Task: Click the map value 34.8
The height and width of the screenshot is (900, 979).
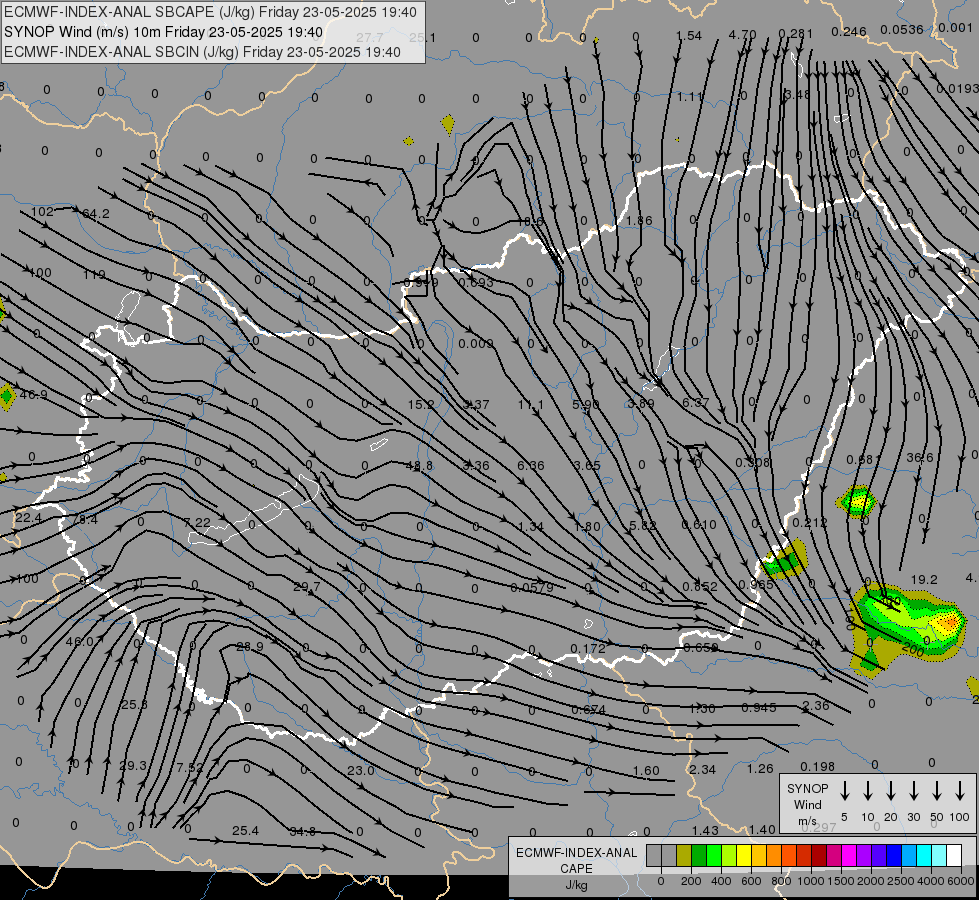Action: [x=302, y=831]
